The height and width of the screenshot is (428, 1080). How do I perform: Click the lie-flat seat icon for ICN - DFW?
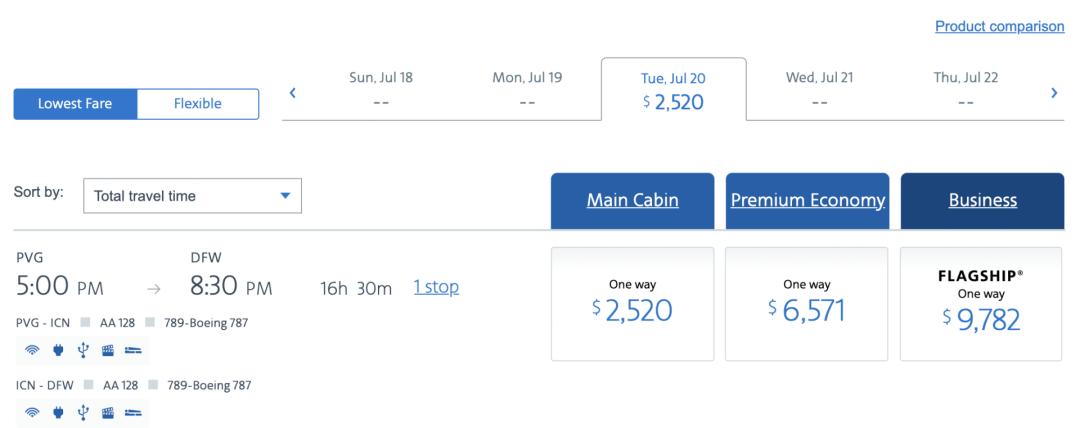(133, 411)
